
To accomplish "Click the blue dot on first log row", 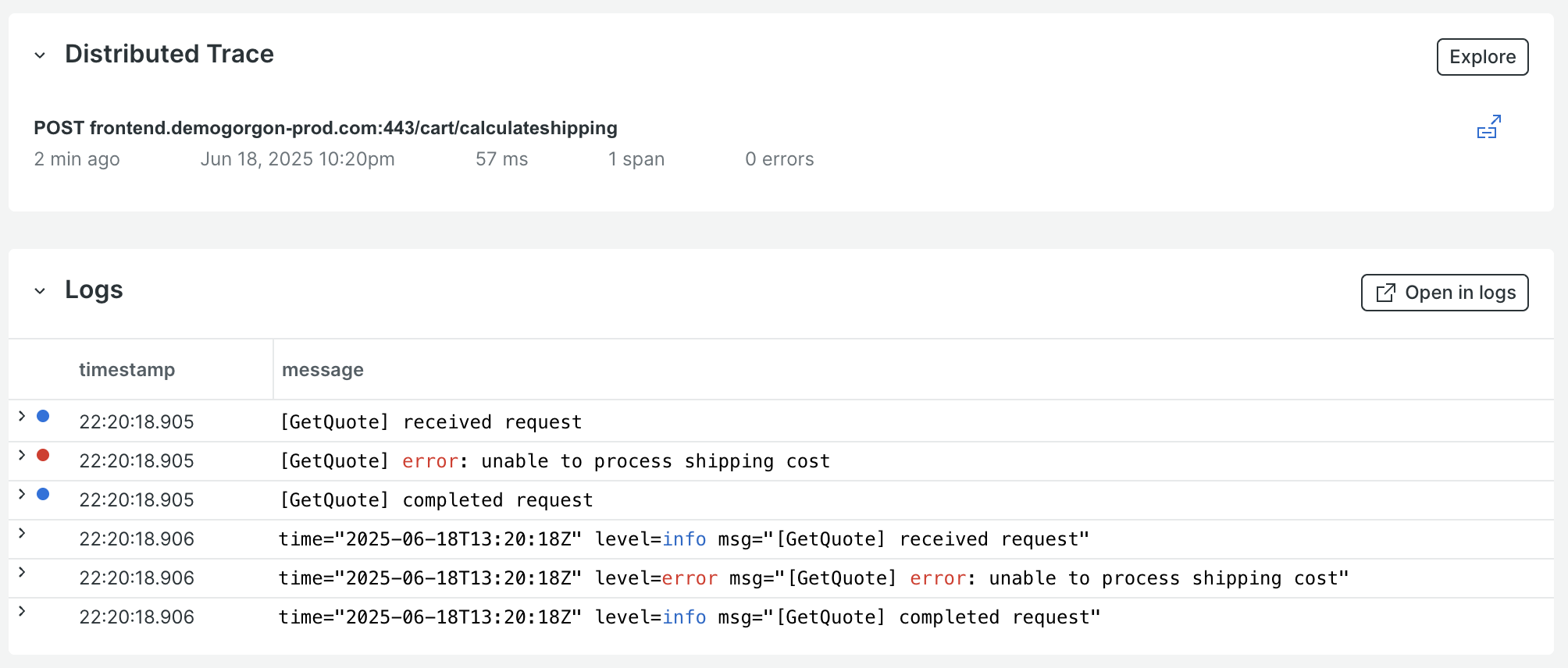I will (44, 417).
